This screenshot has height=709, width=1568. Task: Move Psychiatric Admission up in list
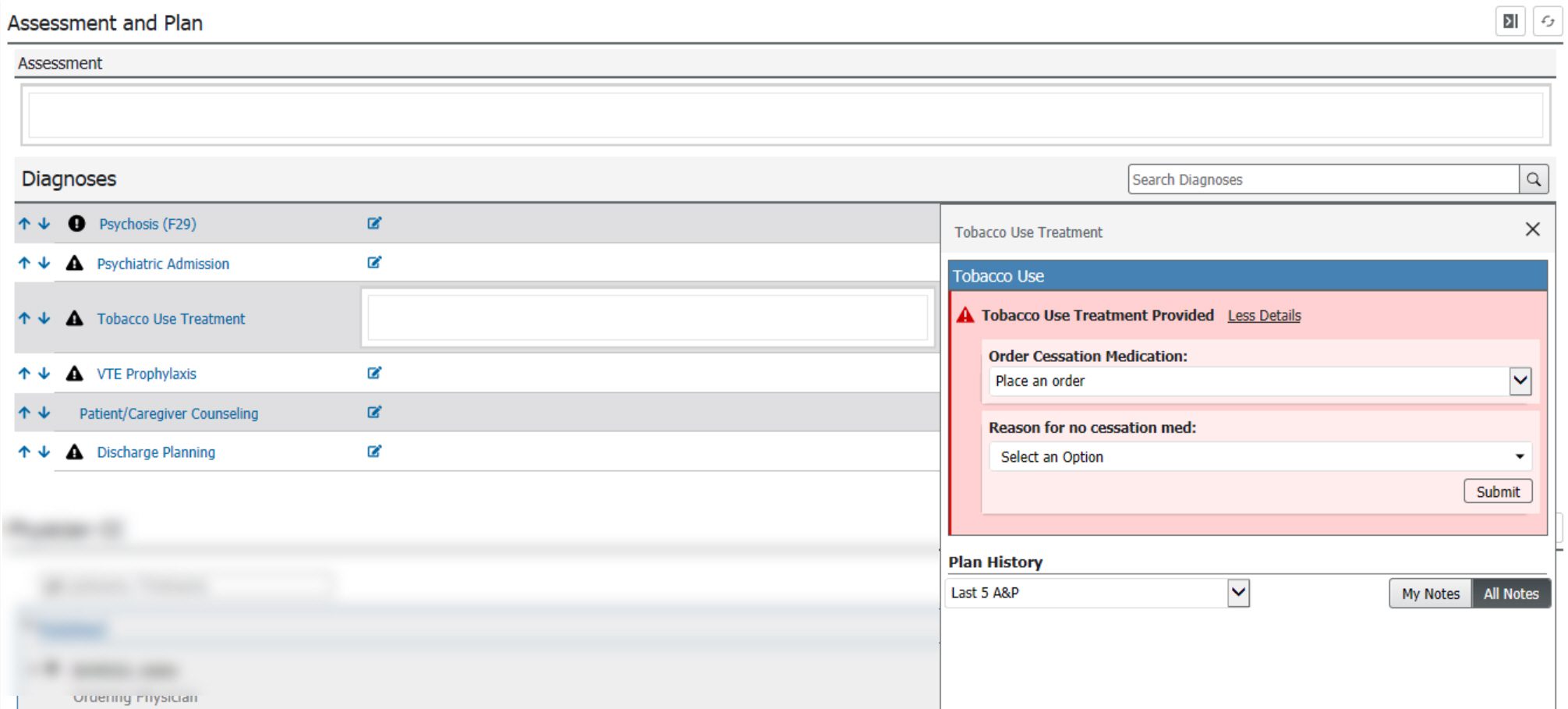pyautogui.click(x=24, y=264)
